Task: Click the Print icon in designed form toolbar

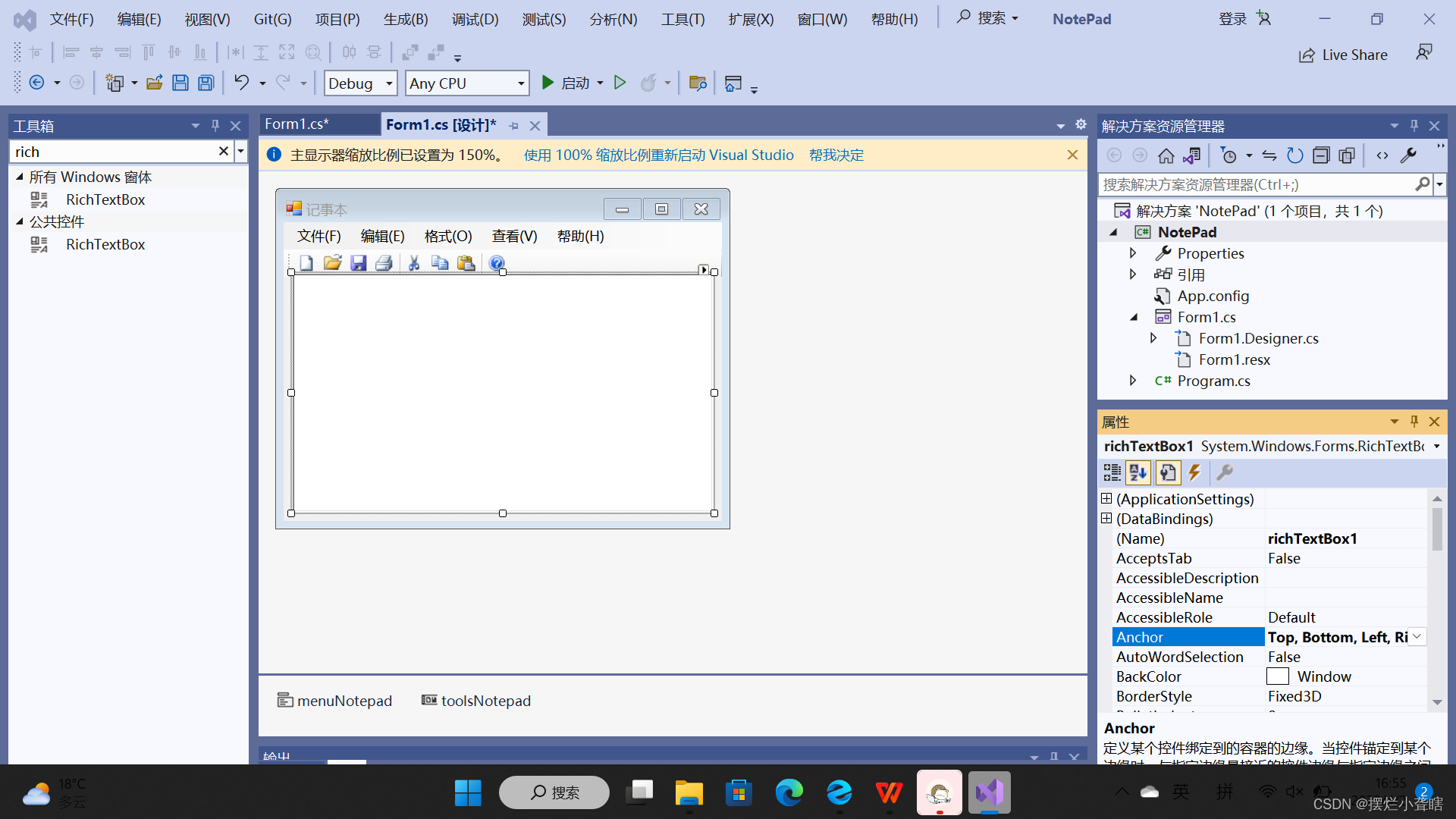Action: coord(384,263)
